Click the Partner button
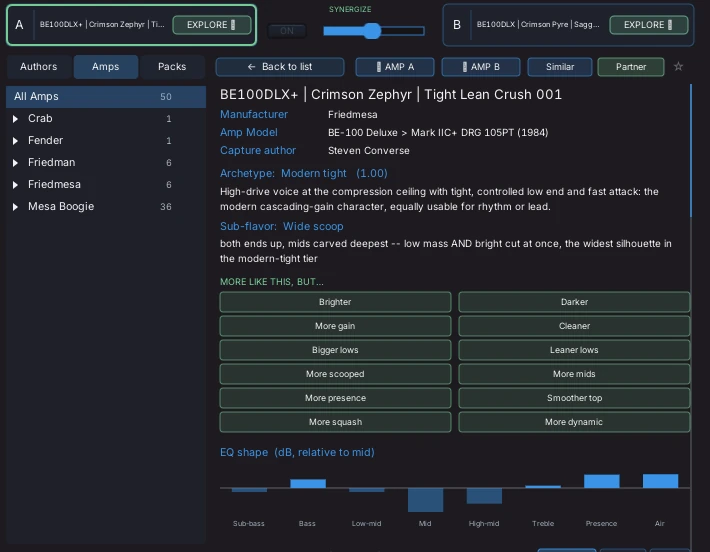 (x=631, y=67)
